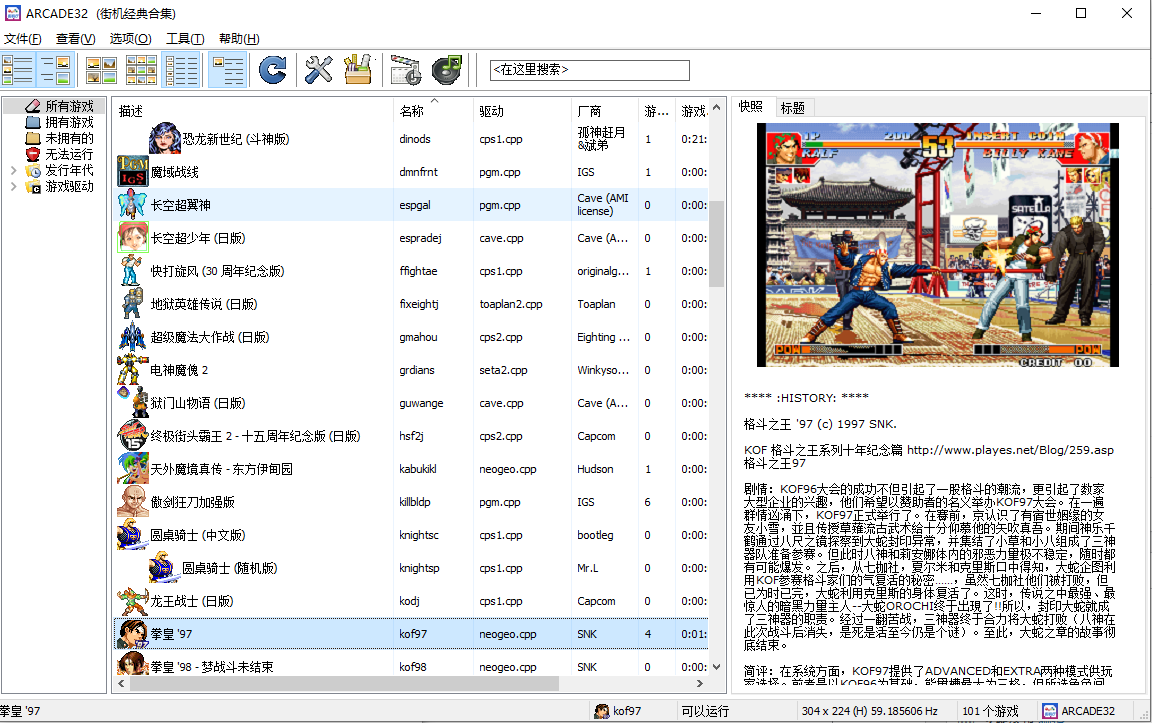Image resolution: width=1152 pixels, height=723 pixels.
Task: Click the search field in toolbar
Action: pos(589,70)
